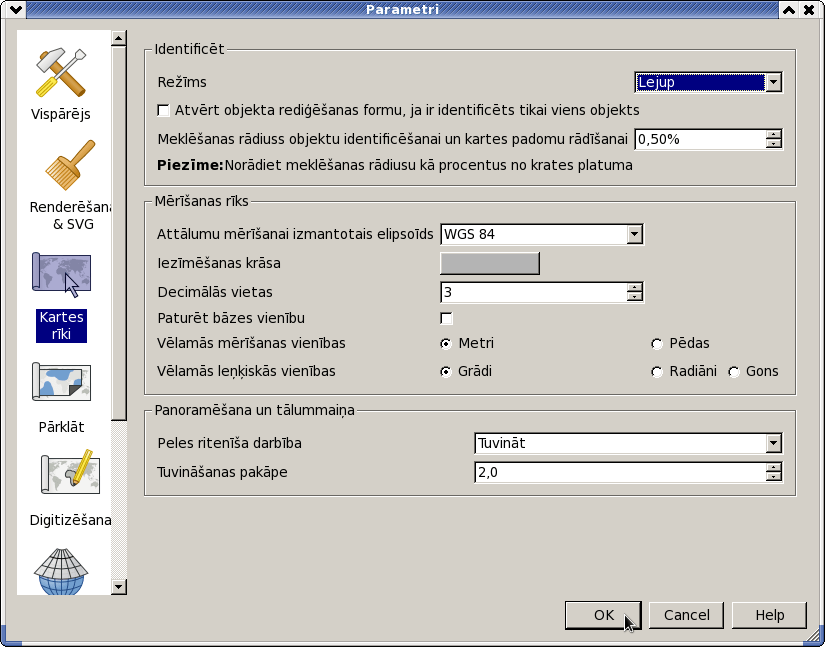
Task: Click in the Decimālās vietas field
Action: click(x=534, y=292)
